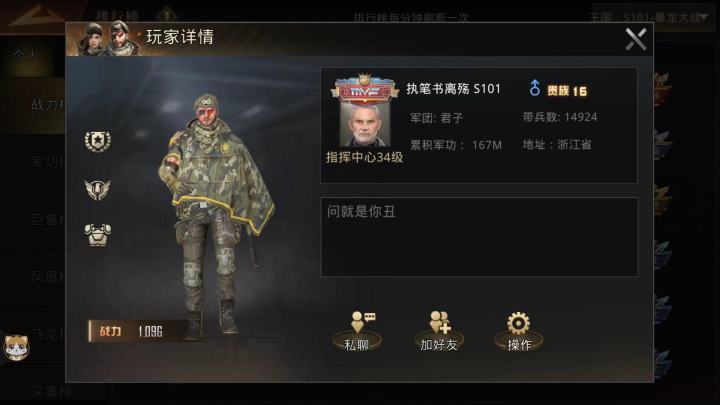Click the player's portrait thumbnail
720x405 pixels.
(x=365, y=125)
